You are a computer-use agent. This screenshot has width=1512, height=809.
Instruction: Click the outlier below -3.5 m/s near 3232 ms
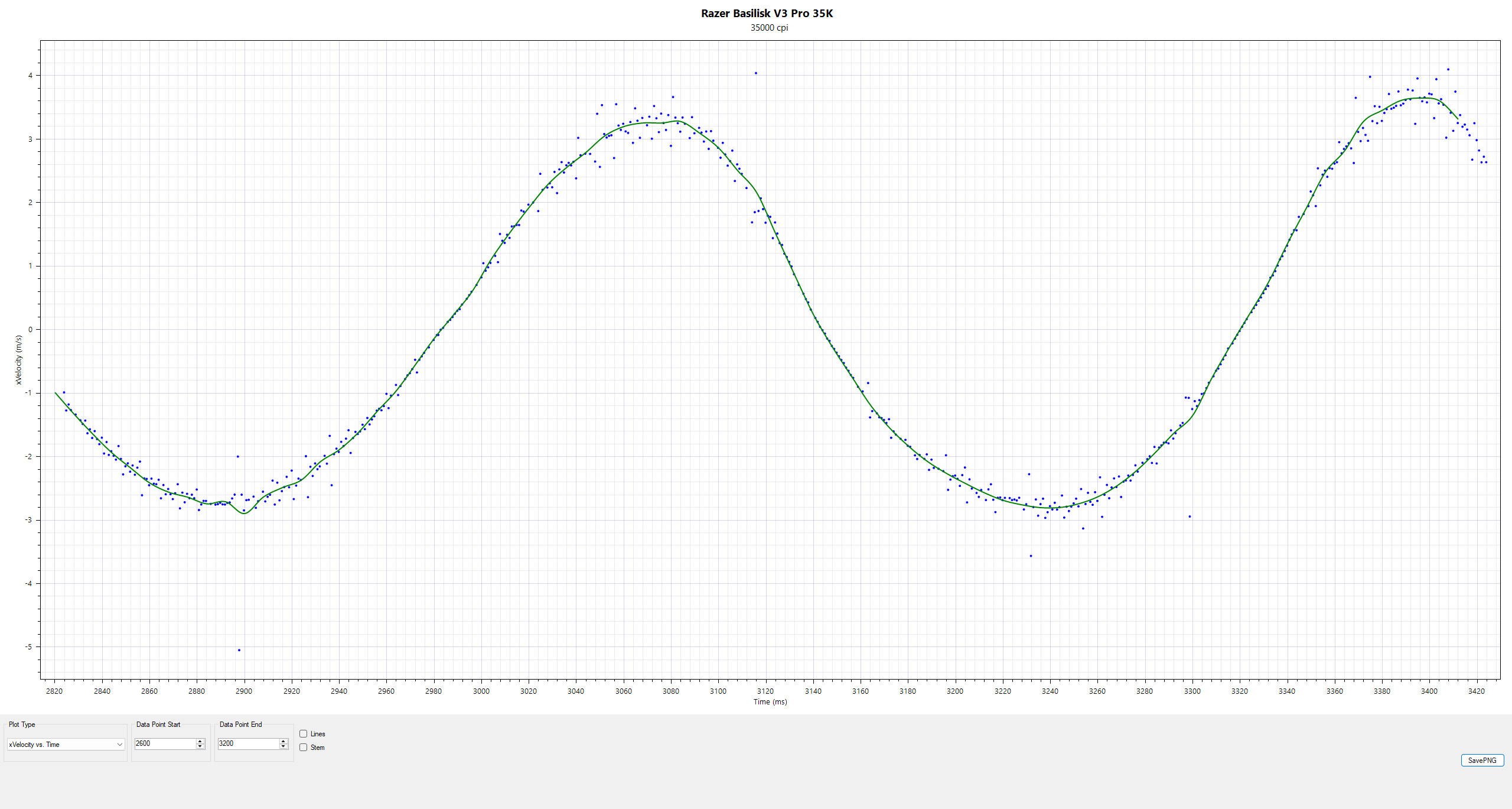coord(1031,556)
